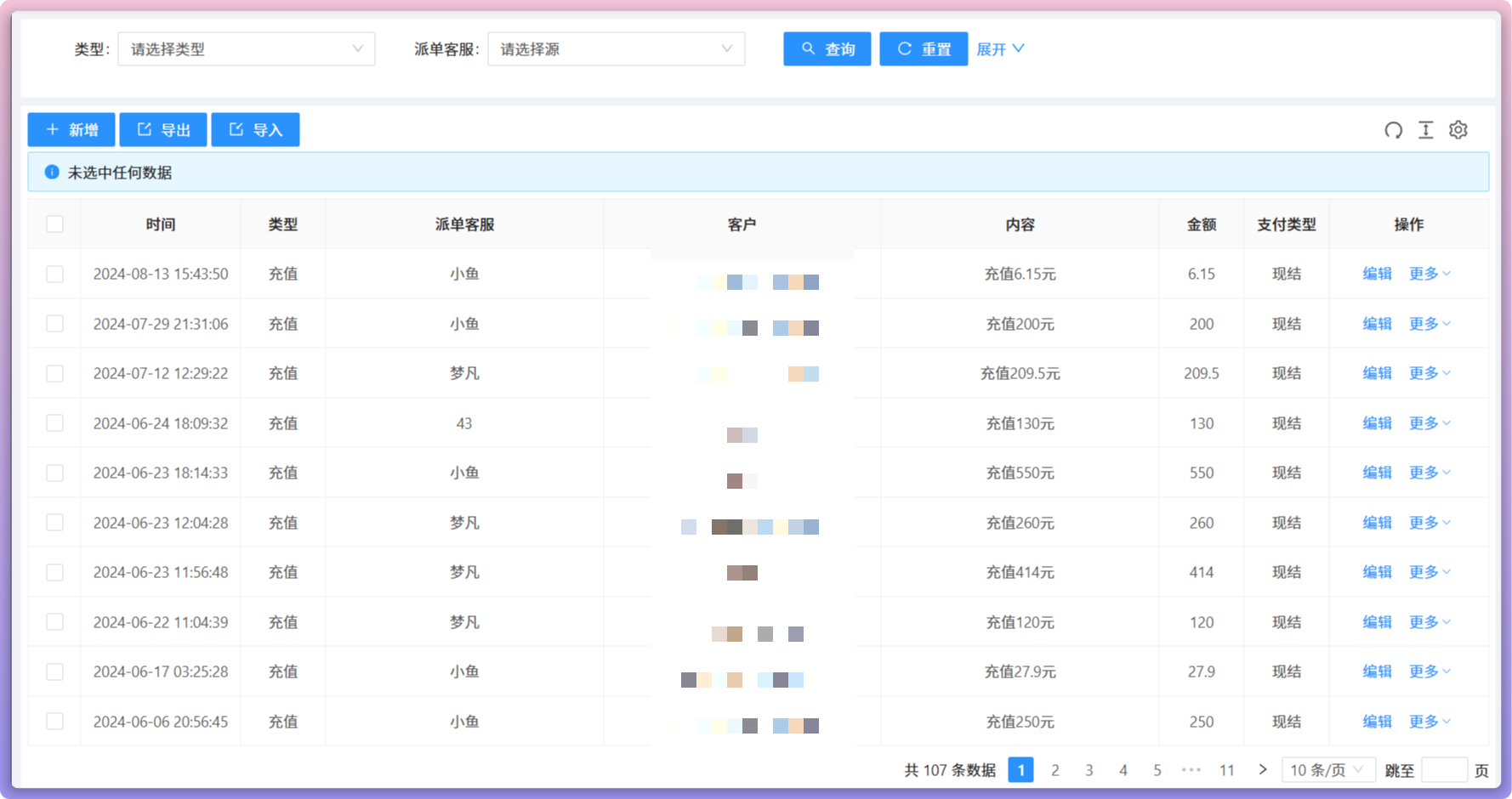Click the next page arrow
Viewport: 1512px width, 799px height.
pyautogui.click(x=1263, y=770)
